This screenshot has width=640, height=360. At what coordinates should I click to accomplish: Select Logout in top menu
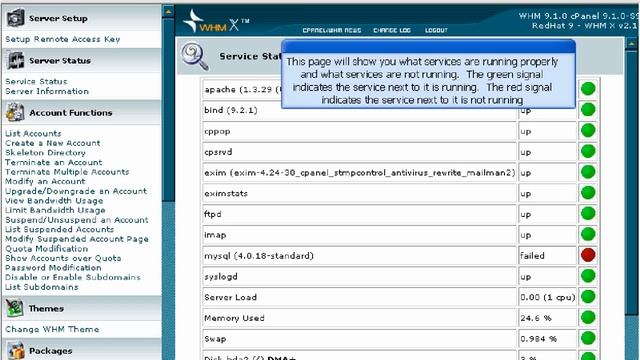click(436, 30)
